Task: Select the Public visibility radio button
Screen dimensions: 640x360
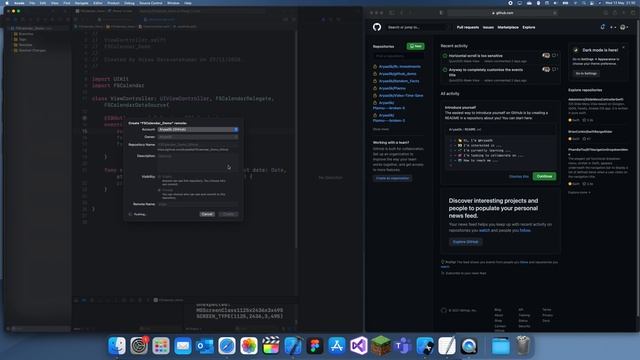Action: point(160,177)
